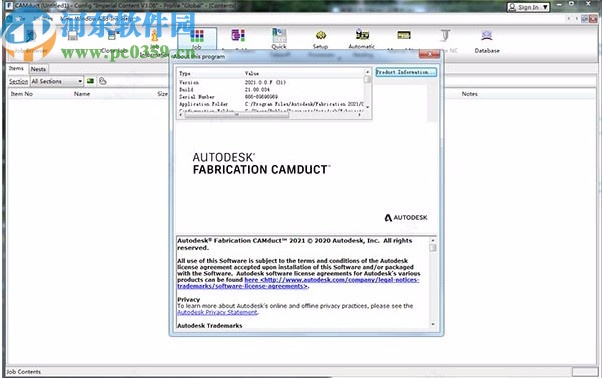Click the license text scroll up arrow
The image size is (603, 378).
point(433,240)
